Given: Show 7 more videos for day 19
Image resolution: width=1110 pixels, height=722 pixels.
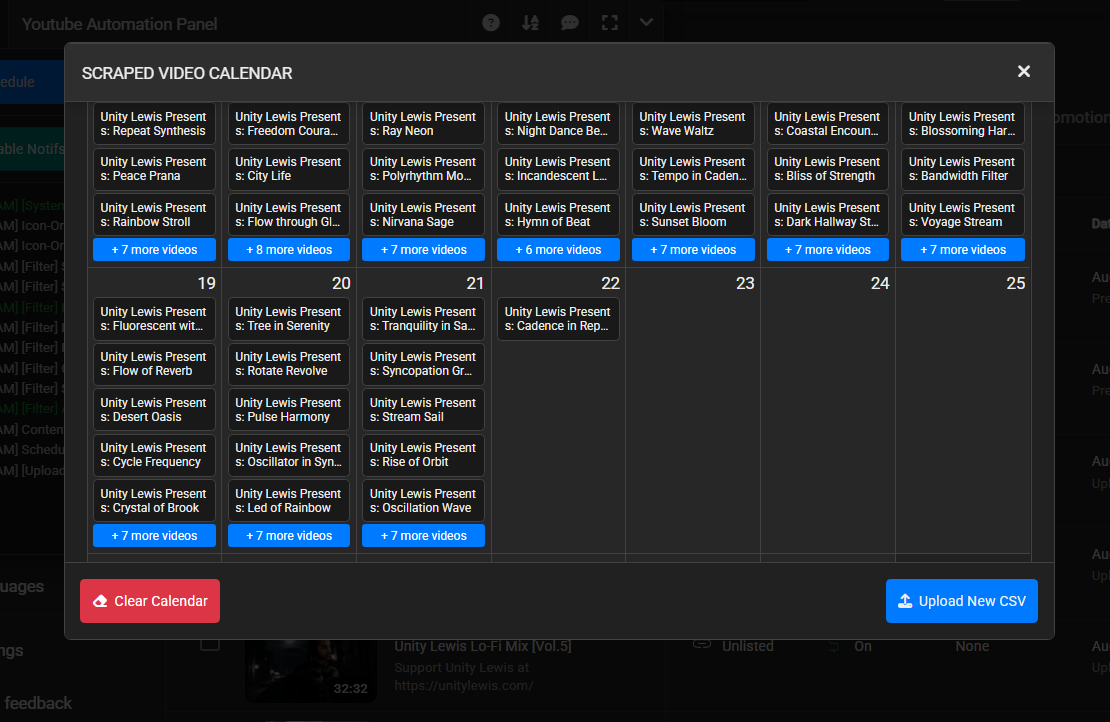Looking at the screenshot, I should click(x=154, y=536).
